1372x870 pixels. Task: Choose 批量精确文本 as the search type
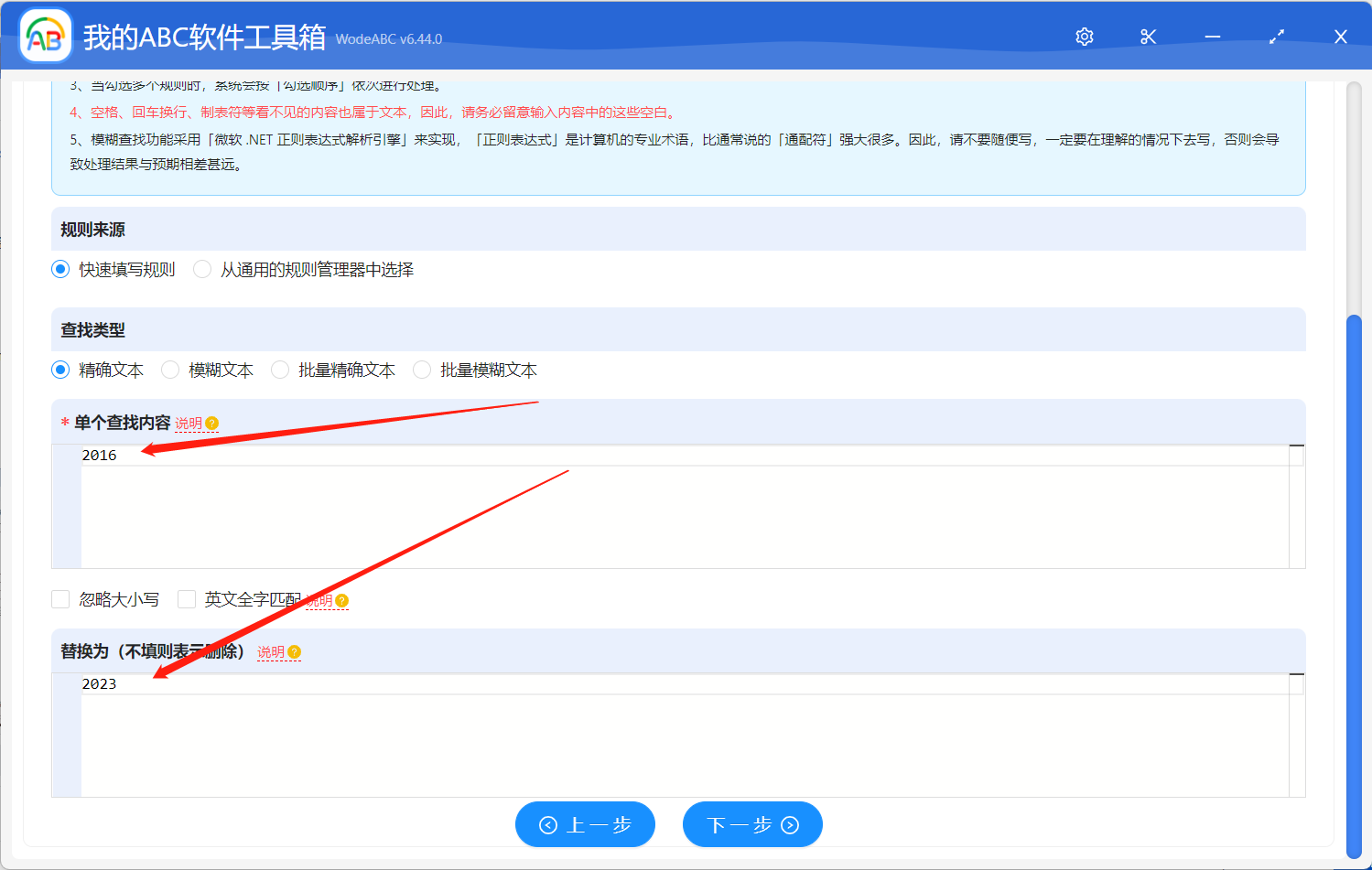279,370
